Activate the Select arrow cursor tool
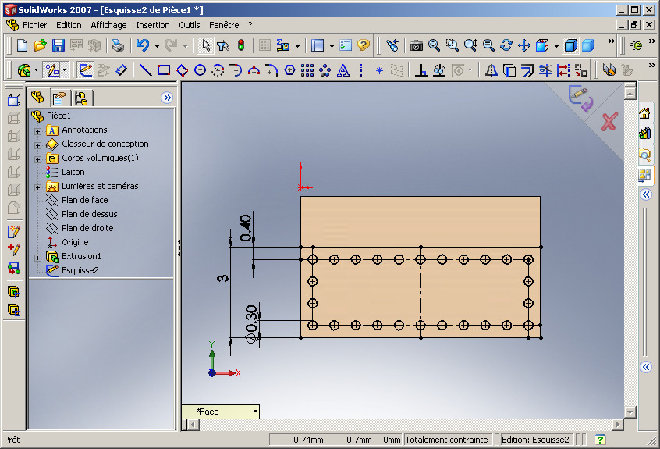The width and height of the screenshot is (660, 449). 206,45
